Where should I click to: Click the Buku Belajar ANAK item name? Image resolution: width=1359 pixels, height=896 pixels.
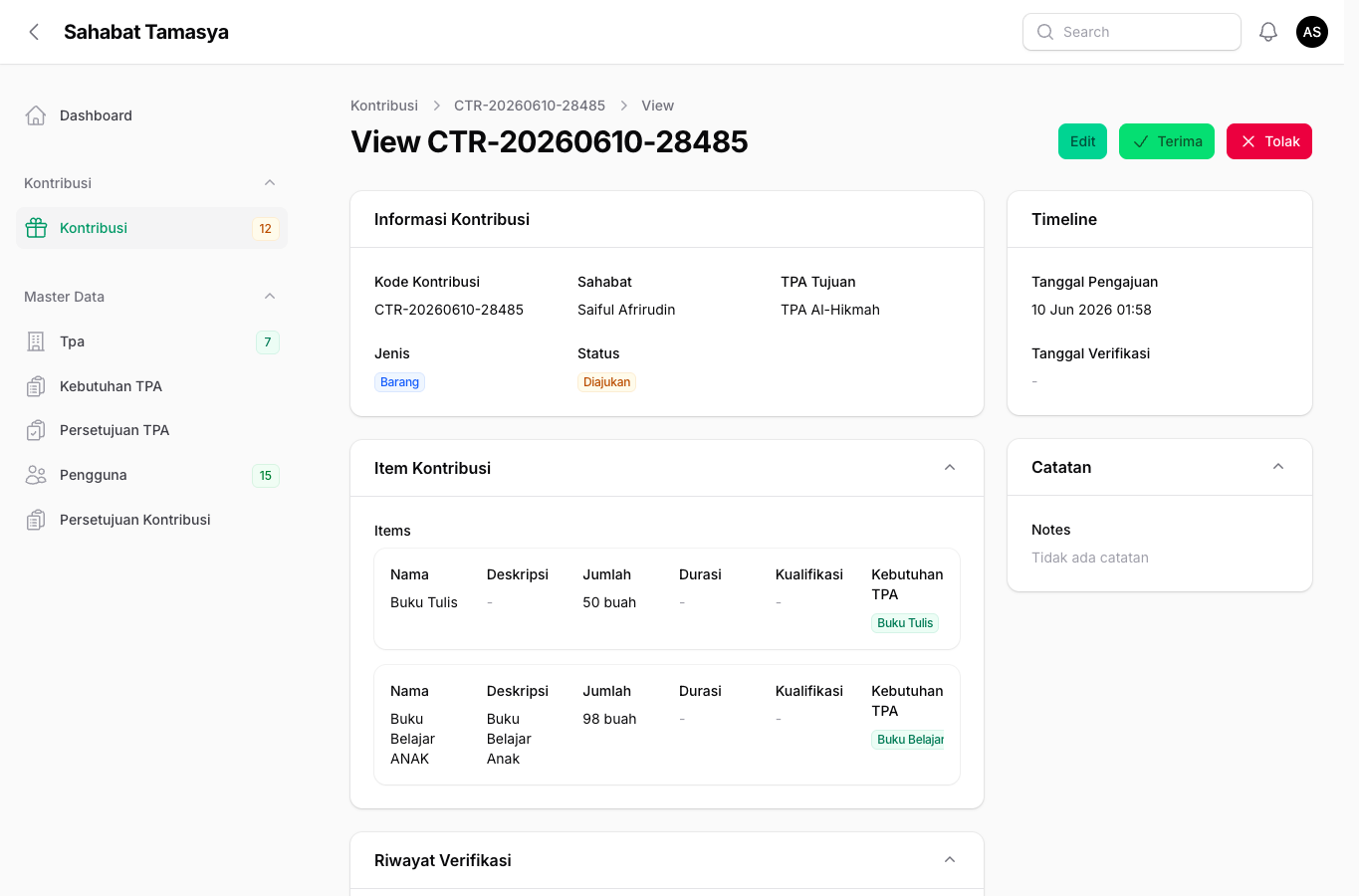tap(413, 739)
